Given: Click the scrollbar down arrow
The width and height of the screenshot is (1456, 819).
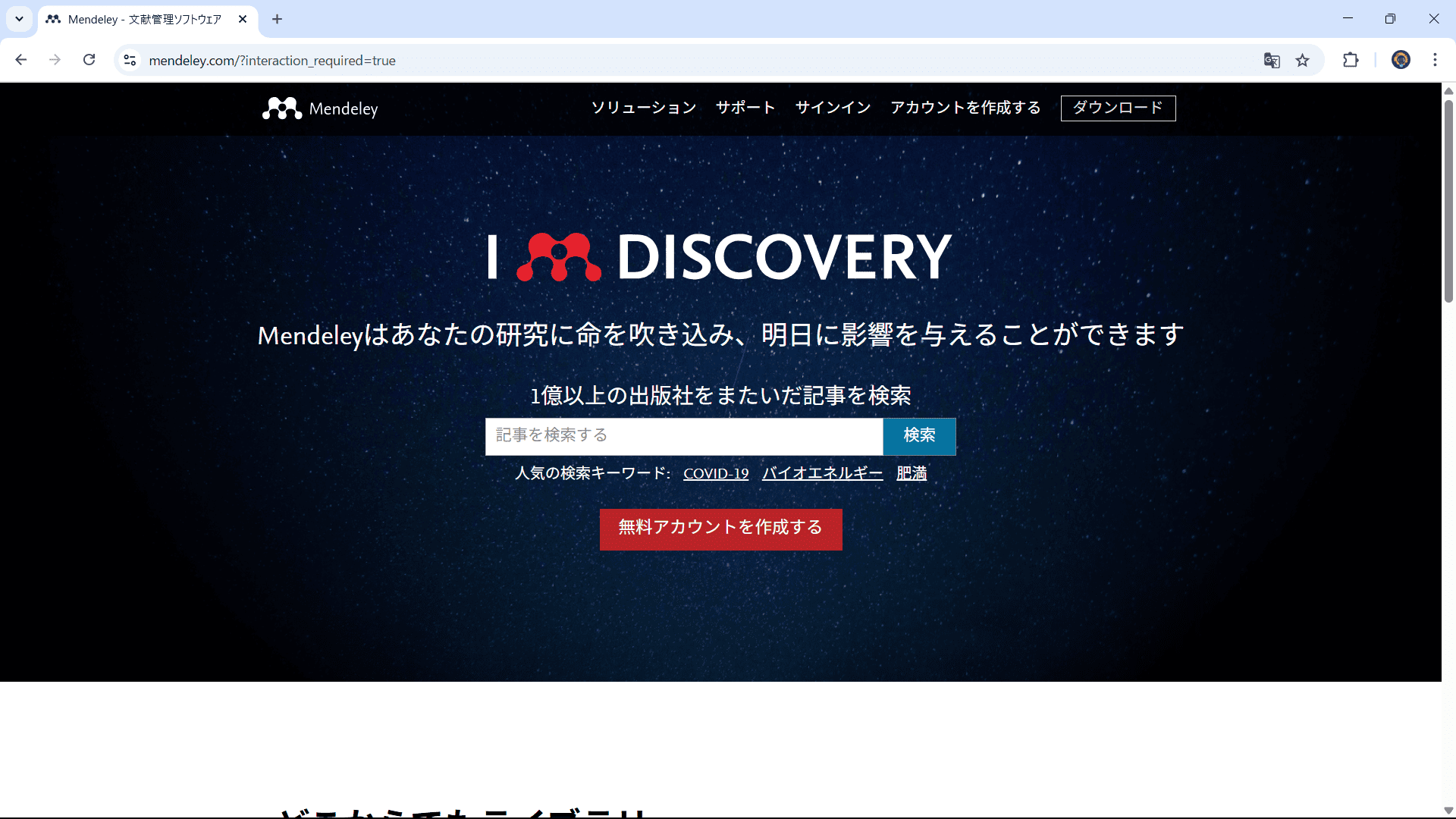Looking at the screenshot, I should click(1448, 811).
